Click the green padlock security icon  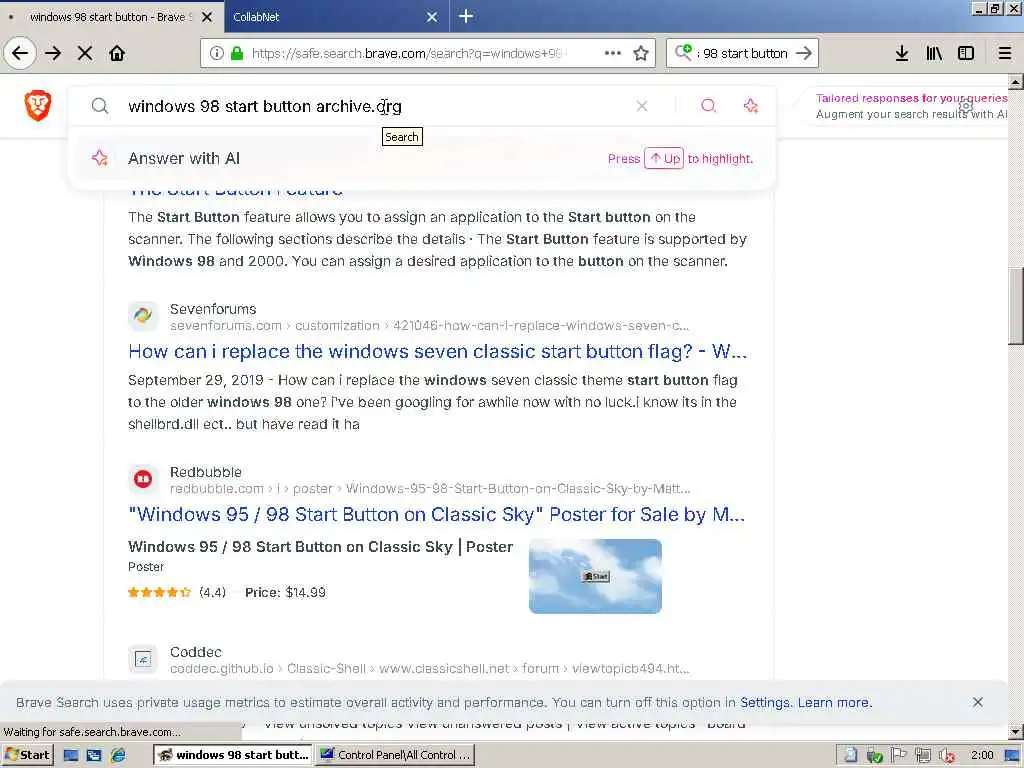(237, 53)
